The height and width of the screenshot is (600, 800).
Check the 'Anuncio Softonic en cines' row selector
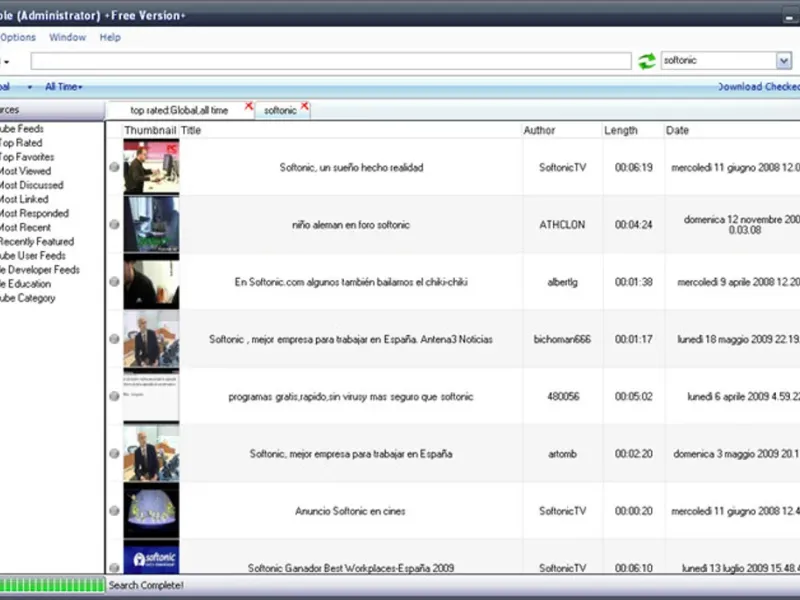coord(114,511)
